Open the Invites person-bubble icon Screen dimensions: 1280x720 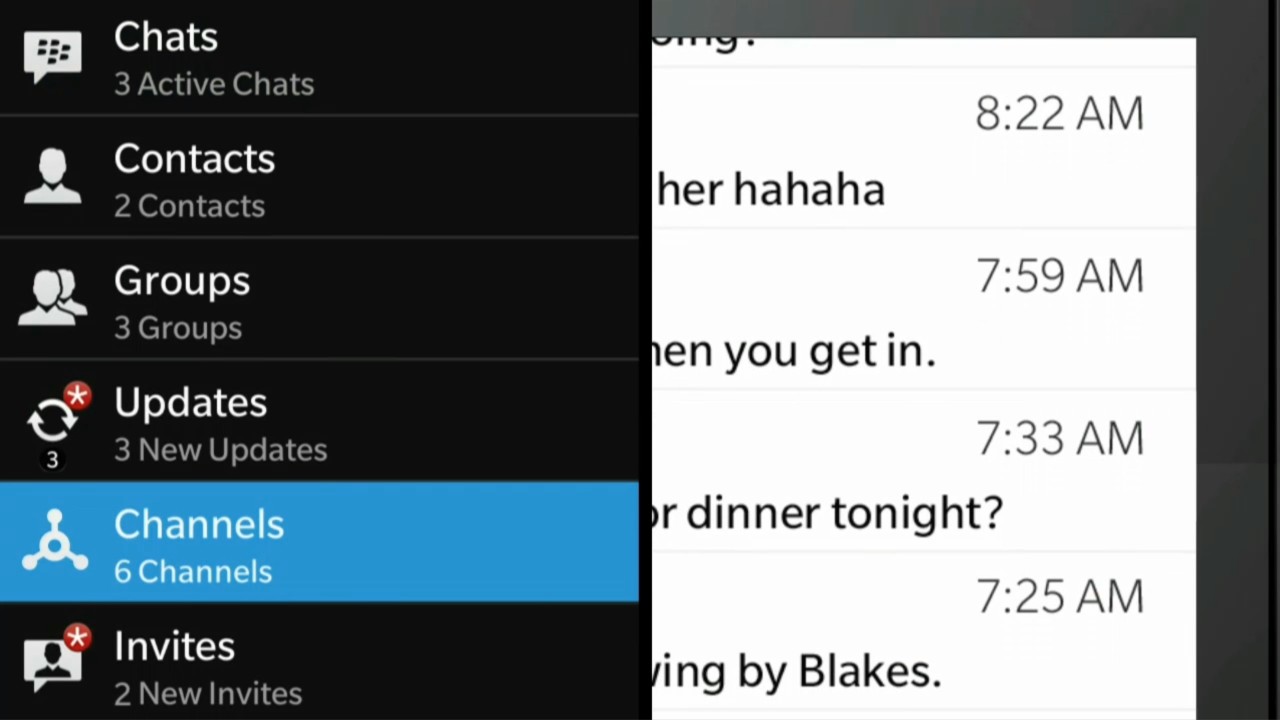click(52, 662)
